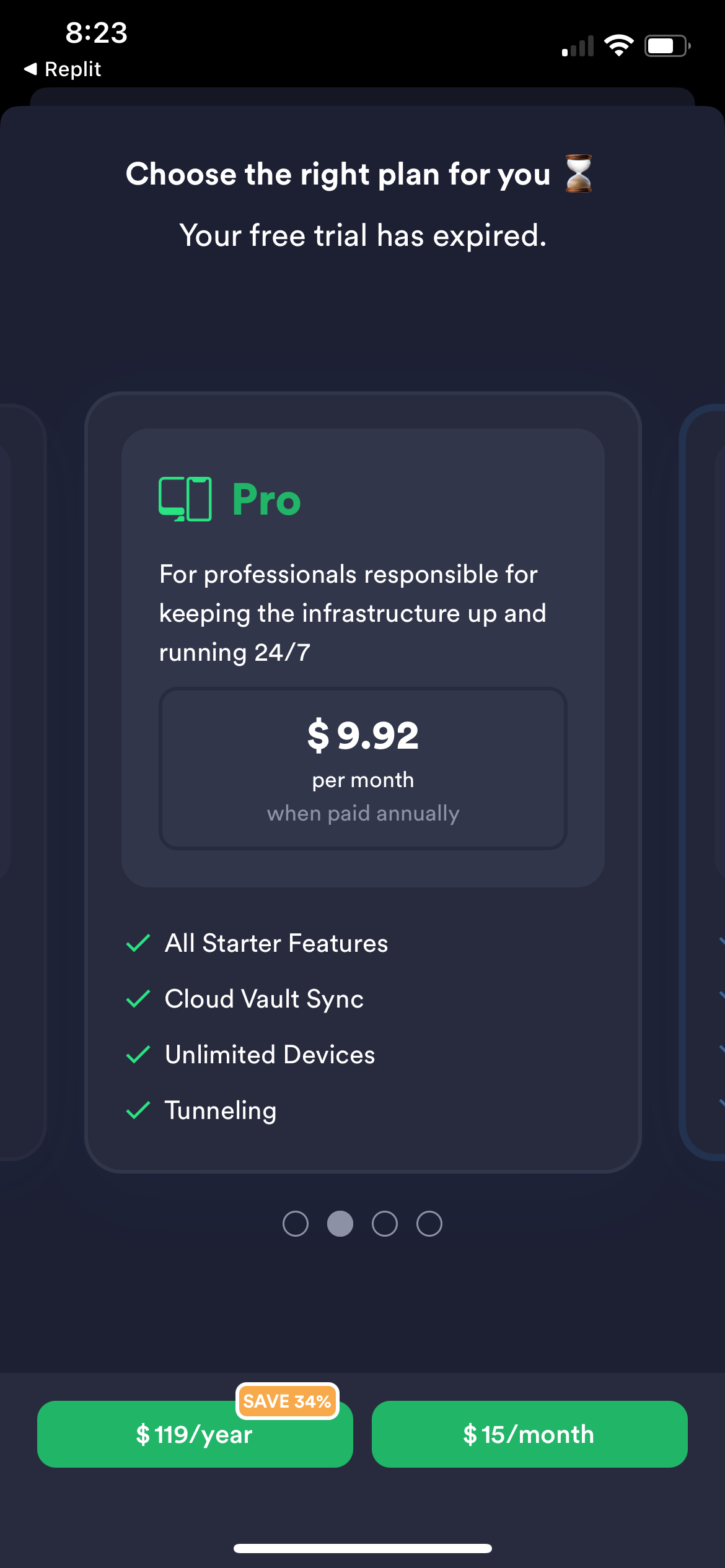Select the fourth plan page dot
Screen dimensions: 725x1568
(429, 1224)
